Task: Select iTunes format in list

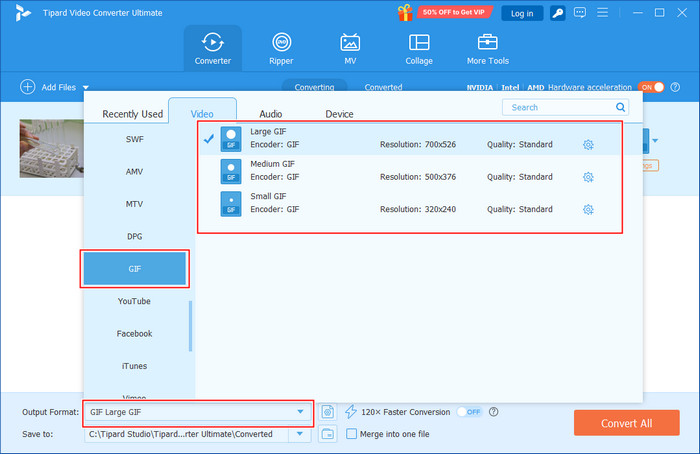Action: [135, 366]
